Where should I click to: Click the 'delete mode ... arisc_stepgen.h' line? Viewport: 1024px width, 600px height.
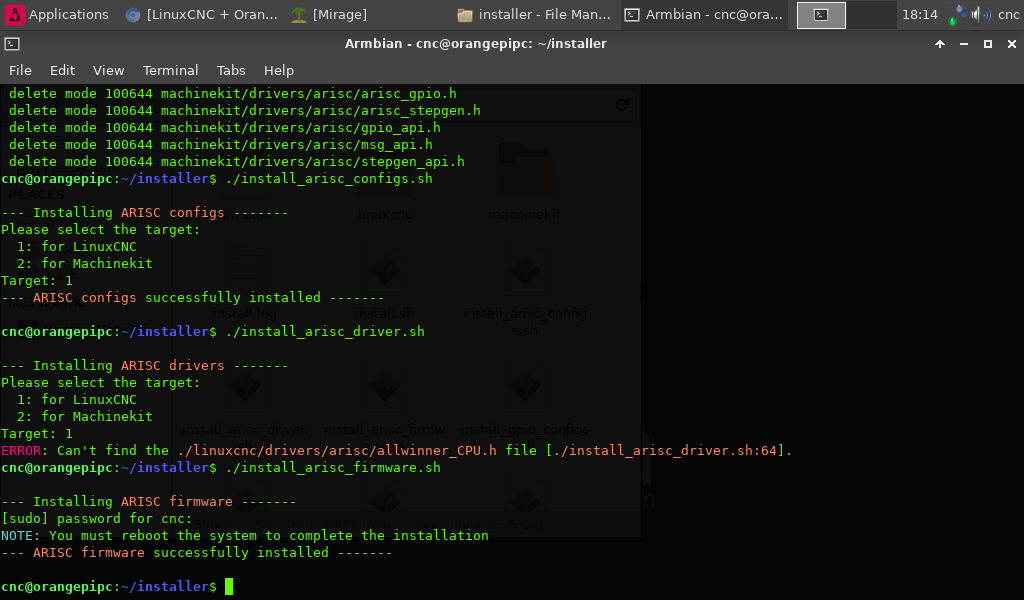[x=245, y=111]
